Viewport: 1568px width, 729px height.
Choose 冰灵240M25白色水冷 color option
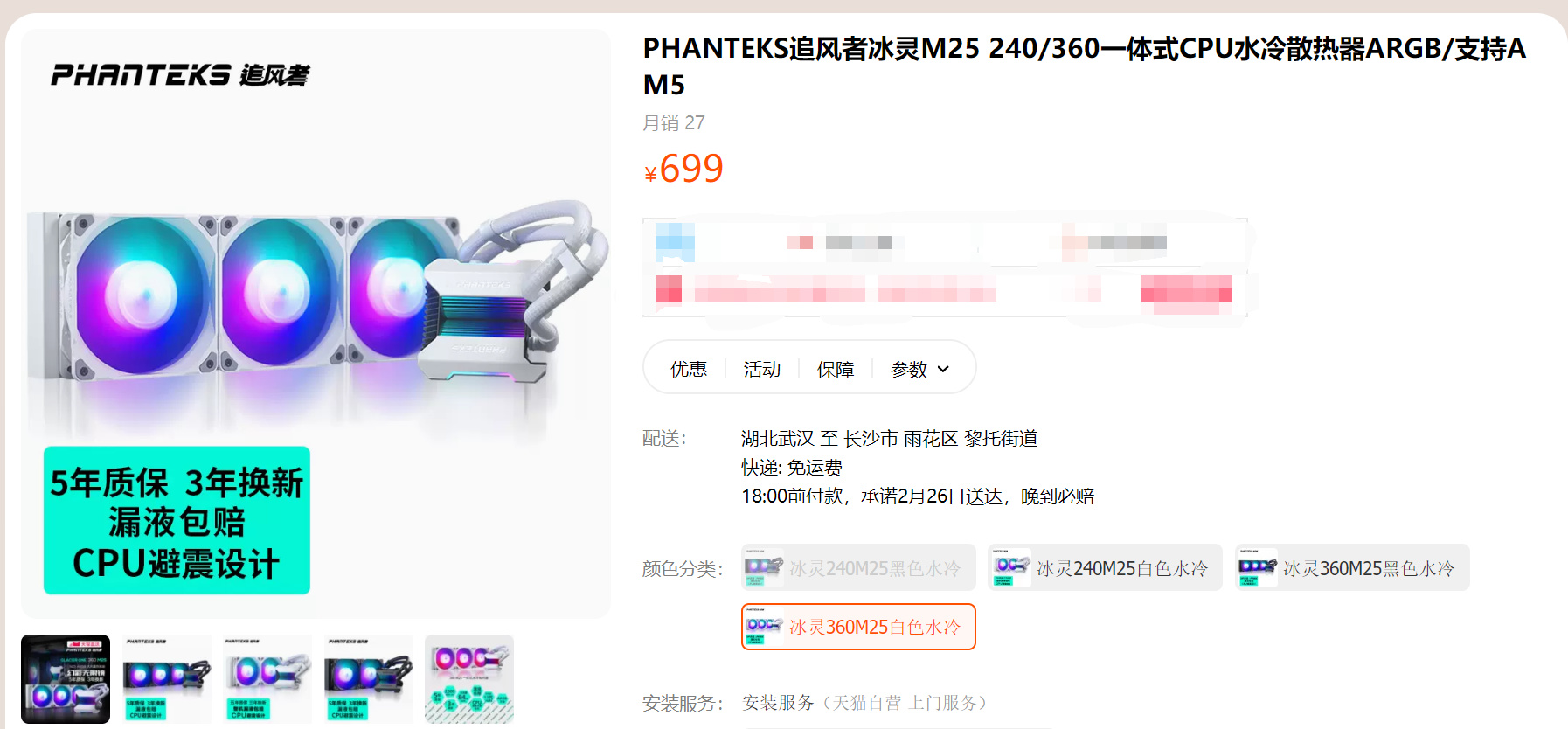pyautogui.click(x=1105, y=567)
